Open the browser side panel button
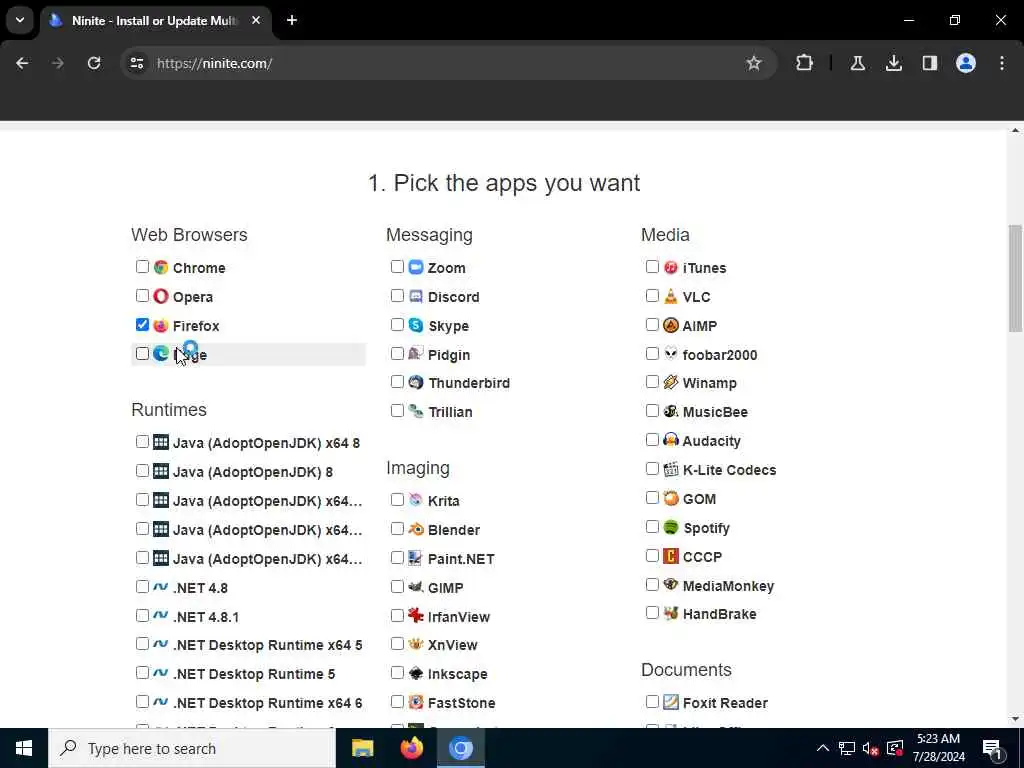Viewport: 1024px width, 768px height. [930, 63]
